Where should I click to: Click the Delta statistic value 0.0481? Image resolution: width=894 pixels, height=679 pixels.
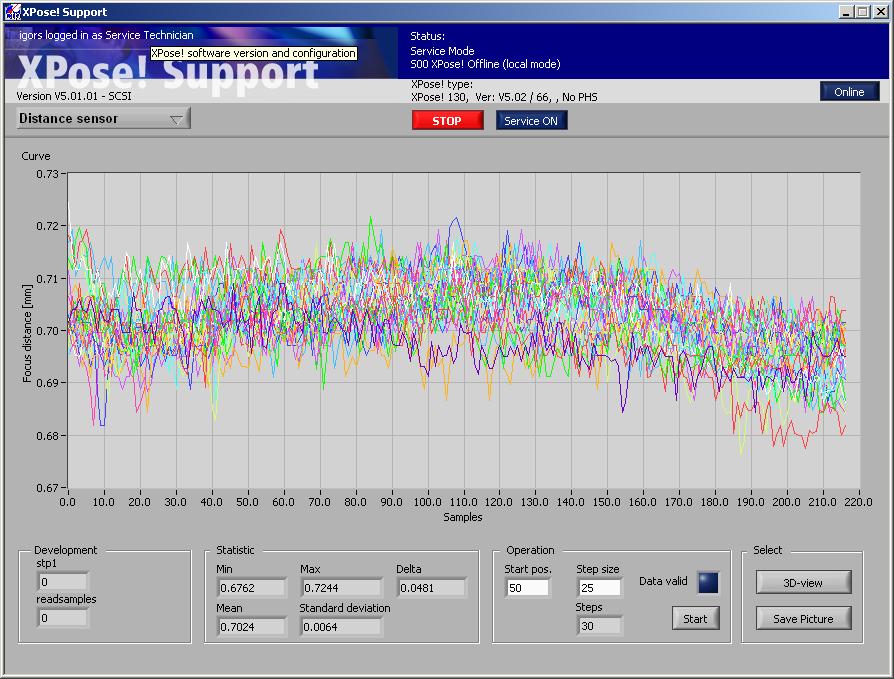click(x=432, y=588)
